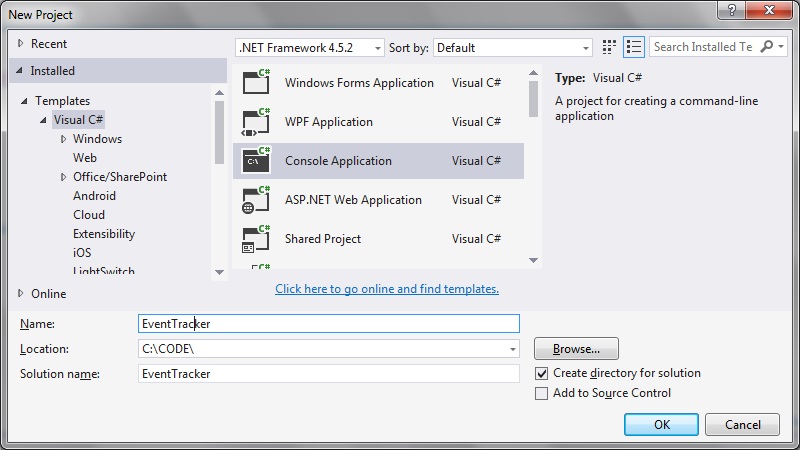
Task: Collapse the Templates tree node
Action: [x=24, y=101]
